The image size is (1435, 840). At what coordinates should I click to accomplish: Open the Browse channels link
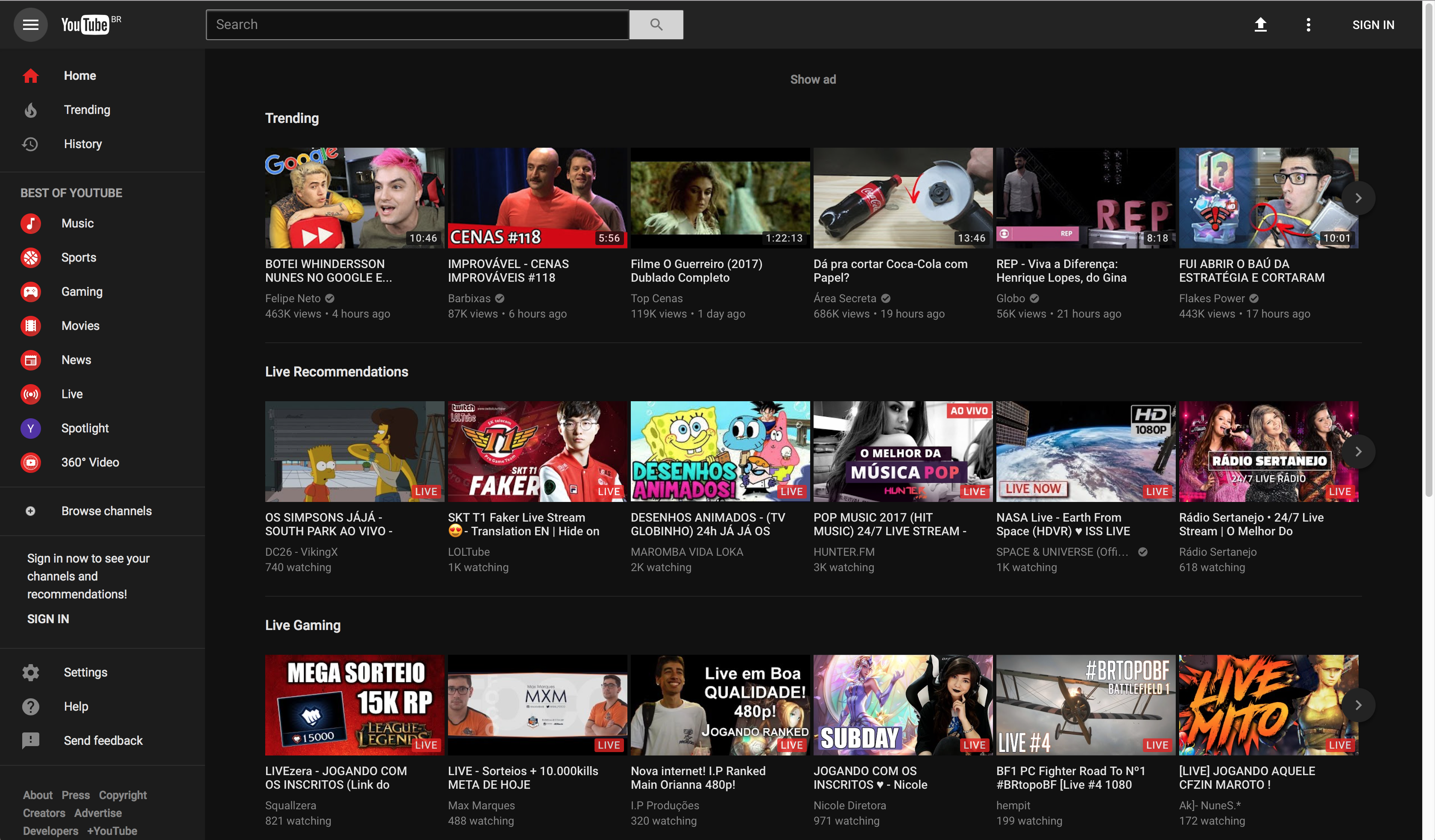click(106, 511)
